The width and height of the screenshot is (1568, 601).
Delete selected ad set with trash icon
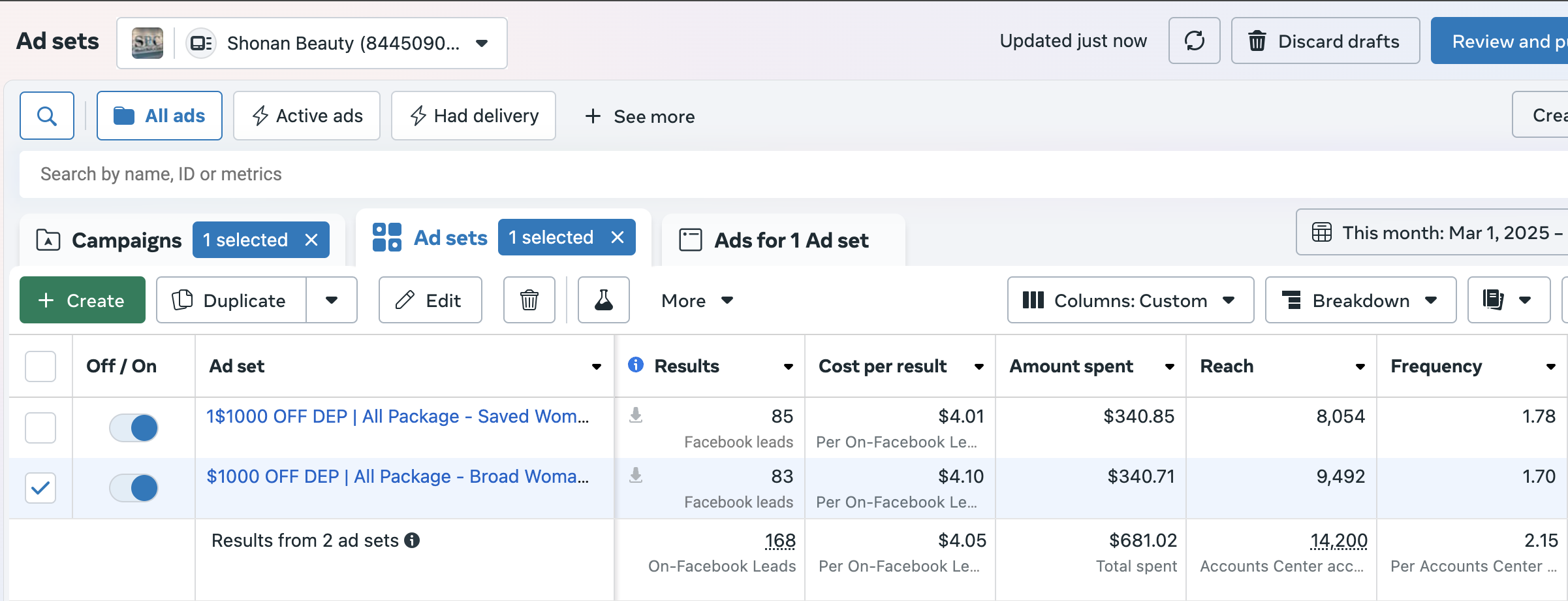click(529, 300)
